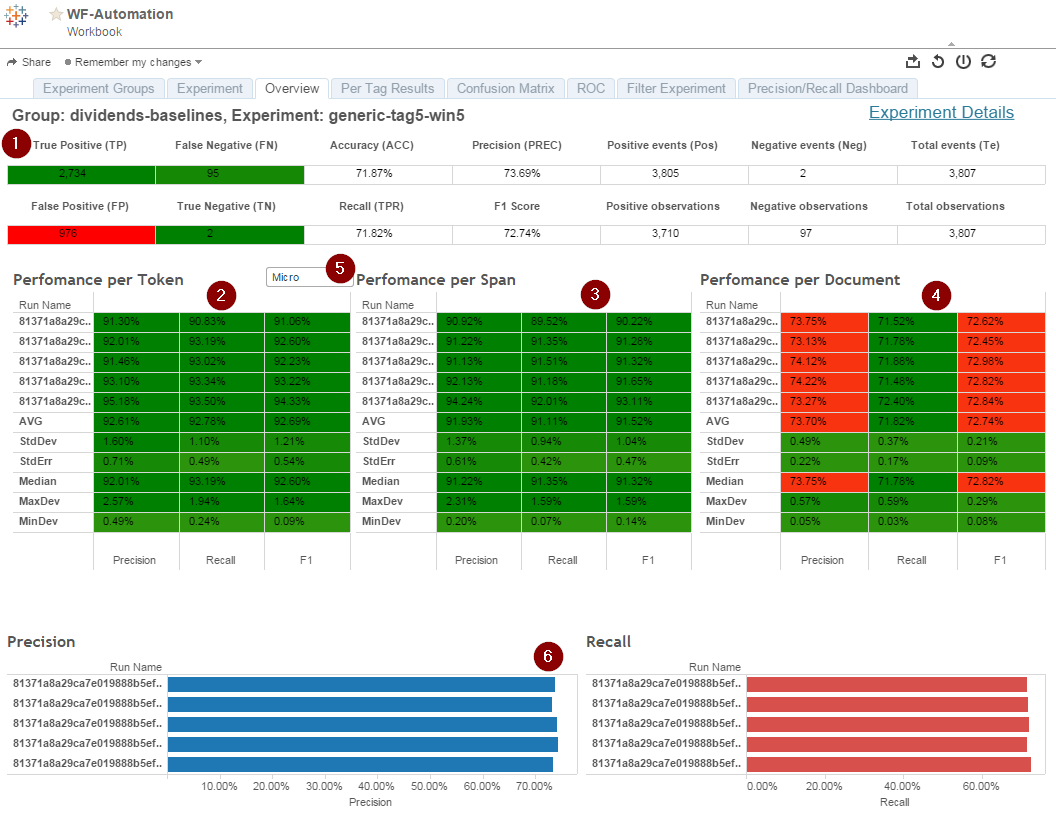Click the Share arrow icon
The width and height of the screenshot is (1056, 820).
11,62
